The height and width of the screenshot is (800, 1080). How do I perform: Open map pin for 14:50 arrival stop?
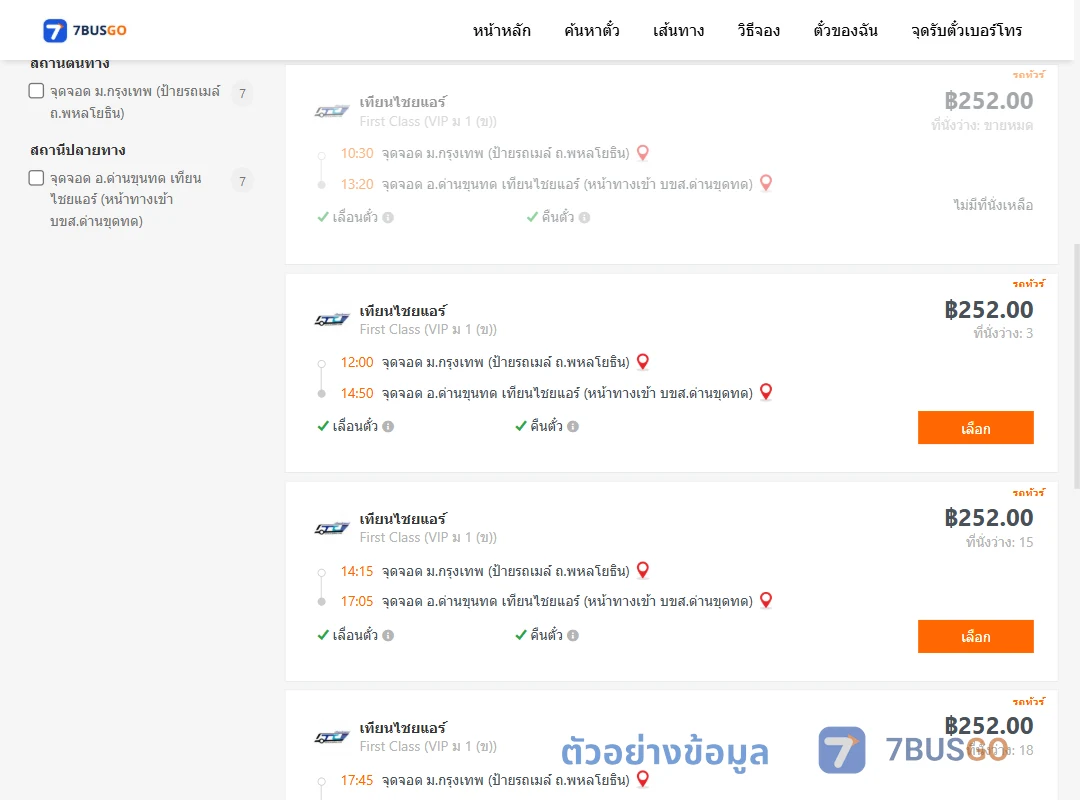point(766,391)
